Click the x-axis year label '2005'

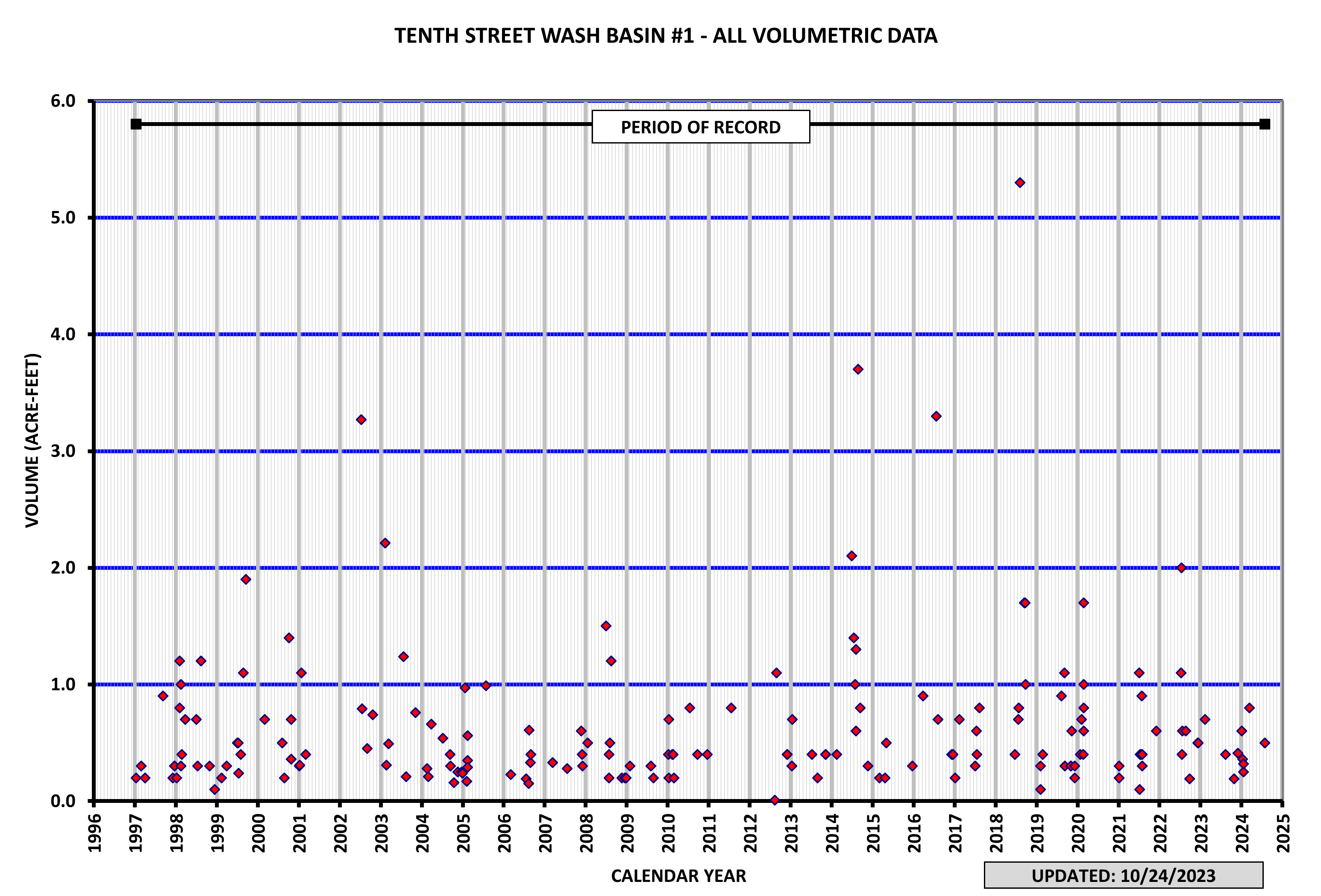[463, 833]
